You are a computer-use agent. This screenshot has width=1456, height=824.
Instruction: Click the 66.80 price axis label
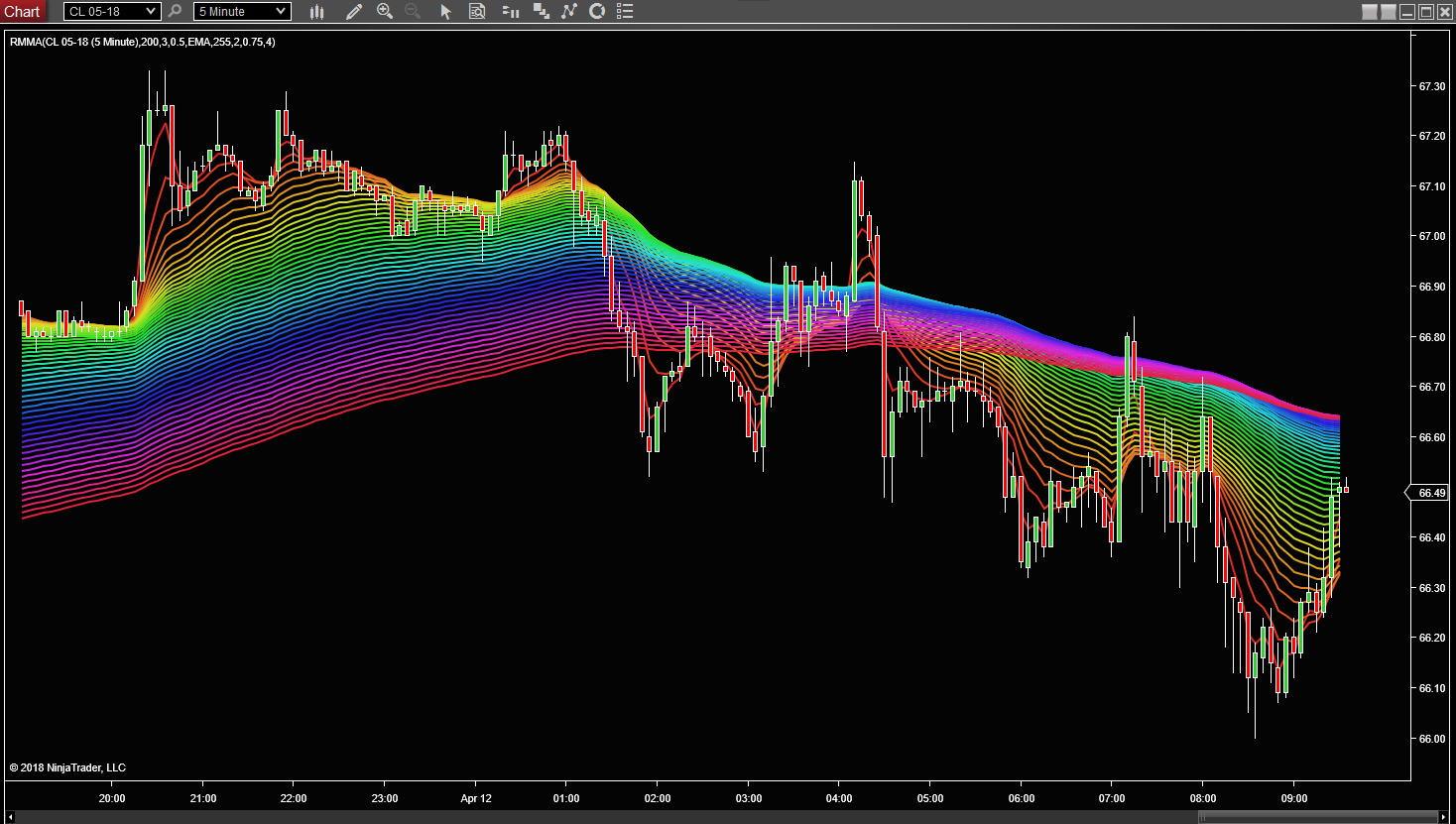[1432, 337]
